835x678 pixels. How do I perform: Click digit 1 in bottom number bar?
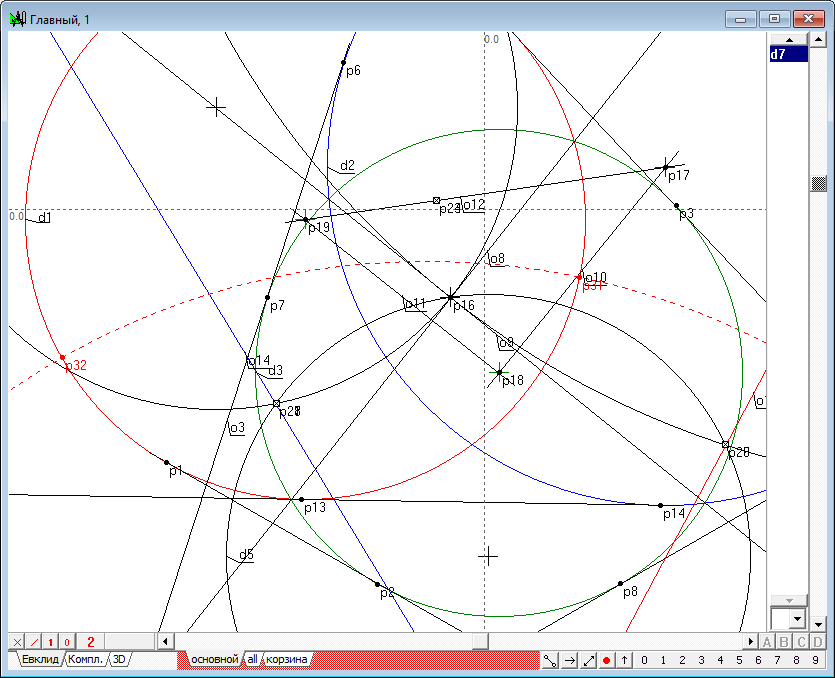coord(663,660)
